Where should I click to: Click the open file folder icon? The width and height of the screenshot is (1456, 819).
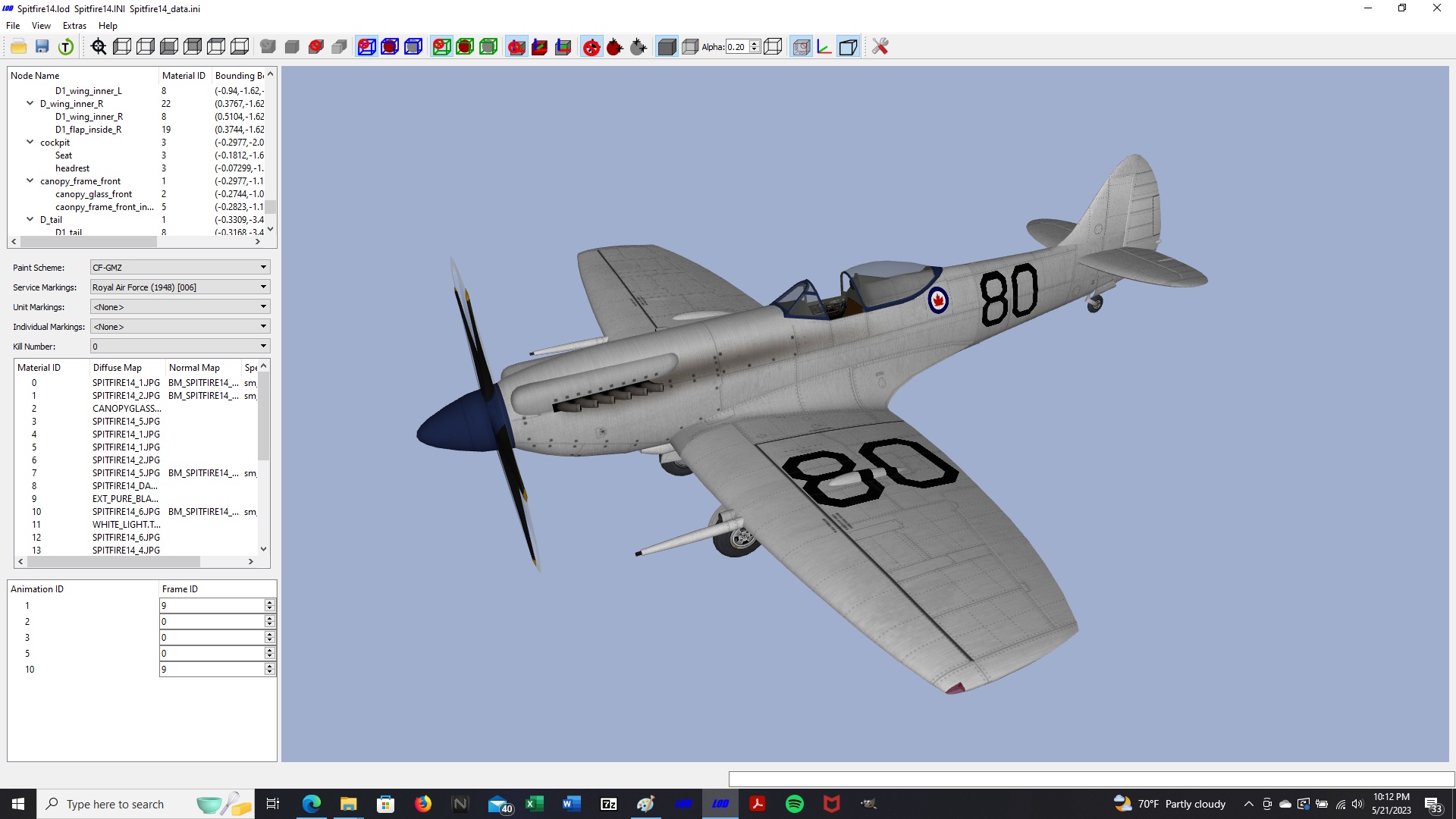19,47
